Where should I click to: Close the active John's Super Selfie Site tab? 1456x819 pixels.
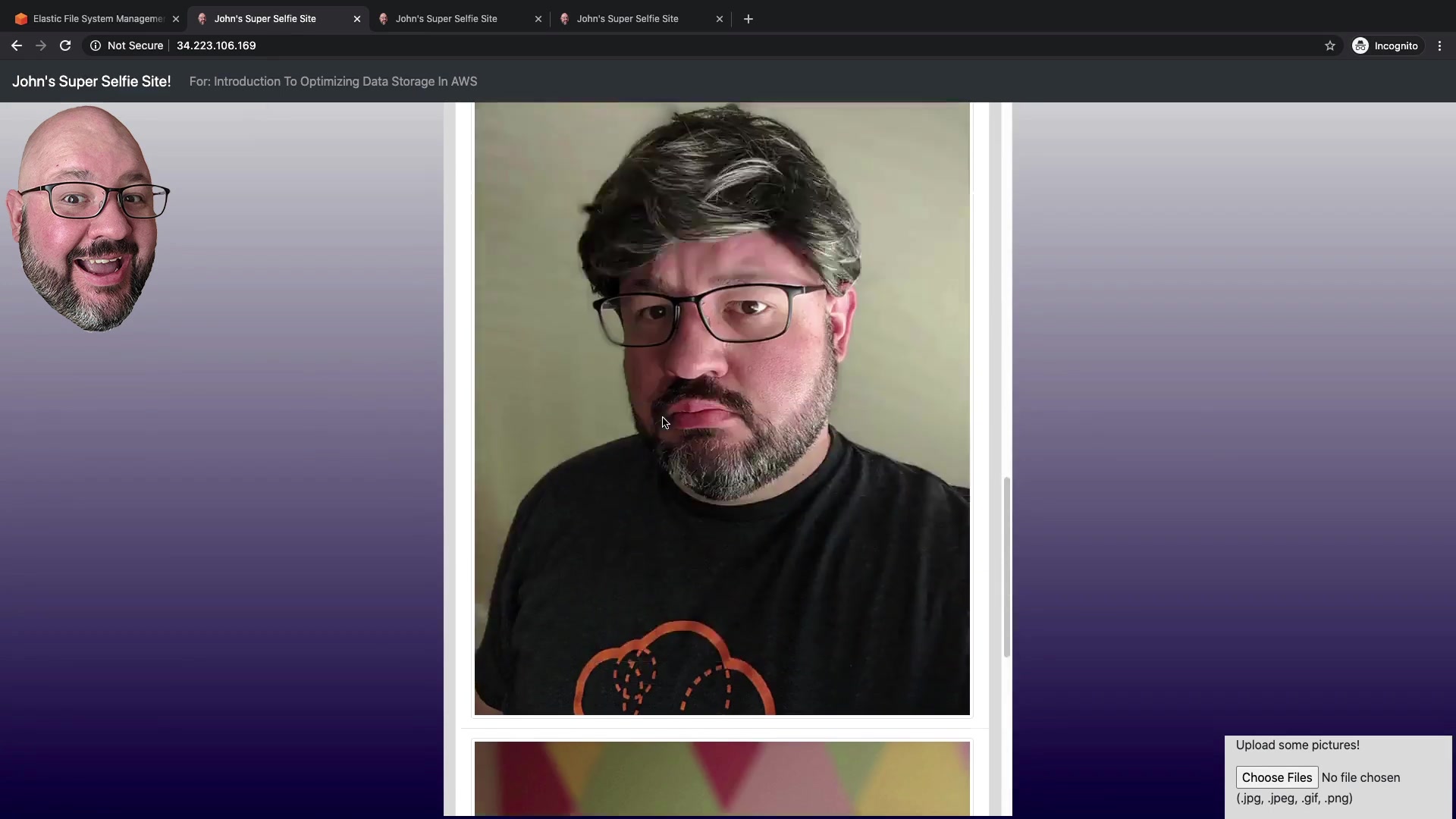tap(357, 19)
